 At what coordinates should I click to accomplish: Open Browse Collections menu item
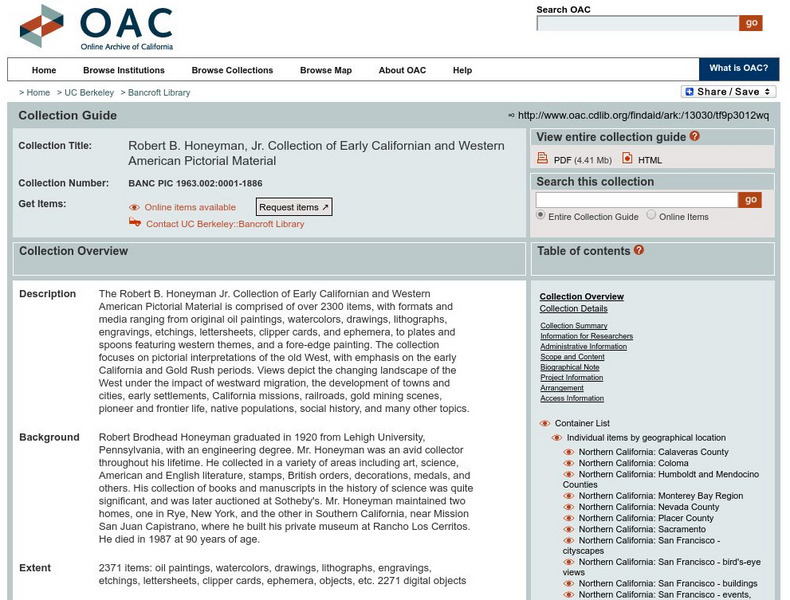pos(232,70)
